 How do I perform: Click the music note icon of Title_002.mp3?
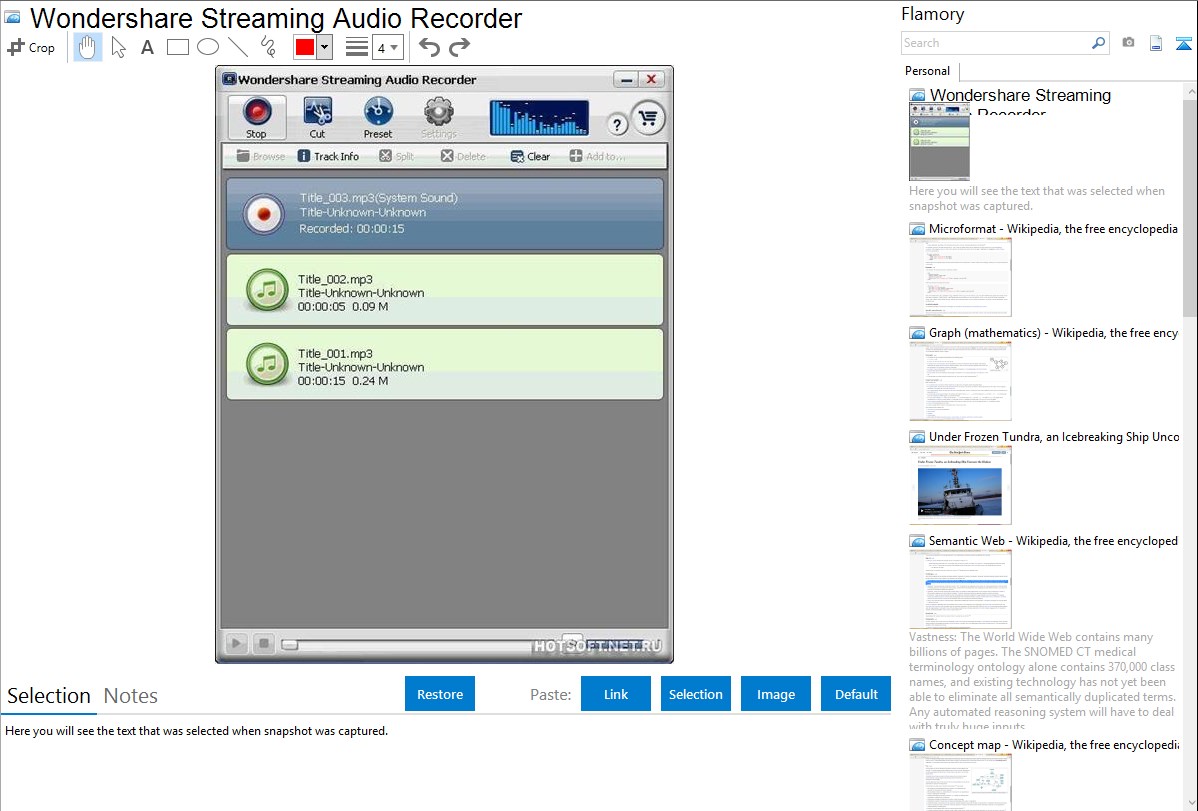[267, 290]
